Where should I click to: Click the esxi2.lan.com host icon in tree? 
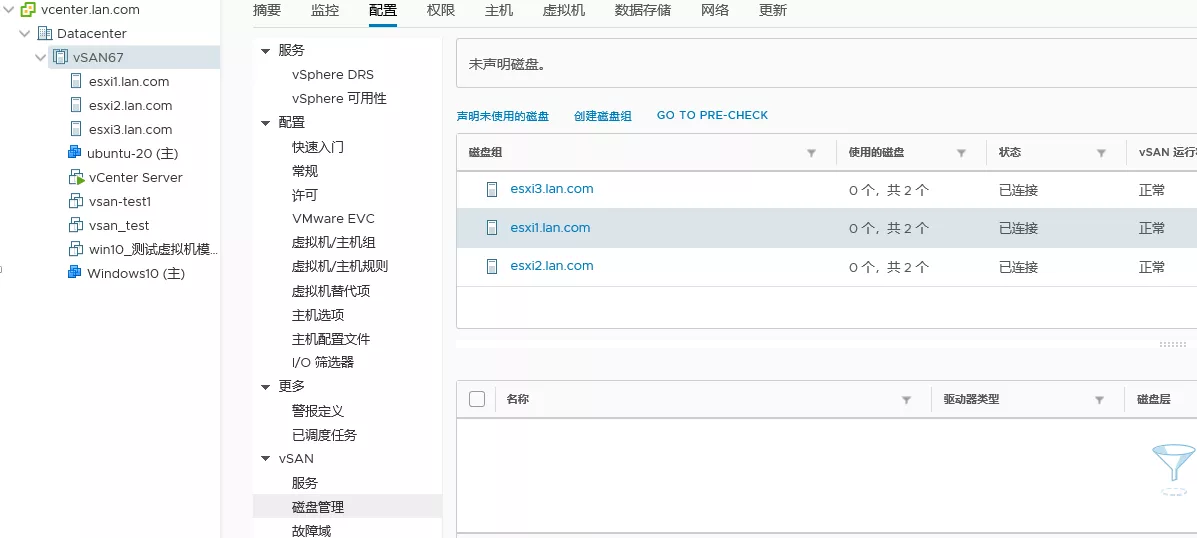click(76, 105)
